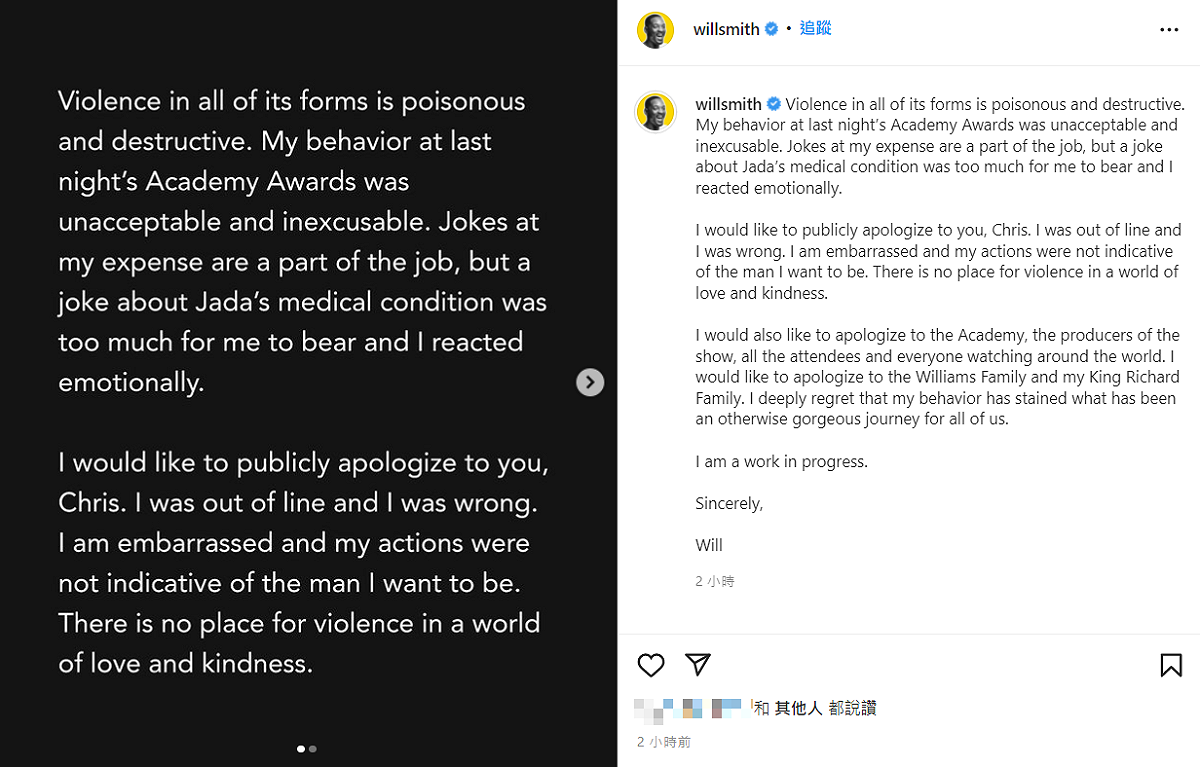Open the willsmith username in the caption
The height and width of the screenshot is (767, 1200).
[x=729, y=104]
